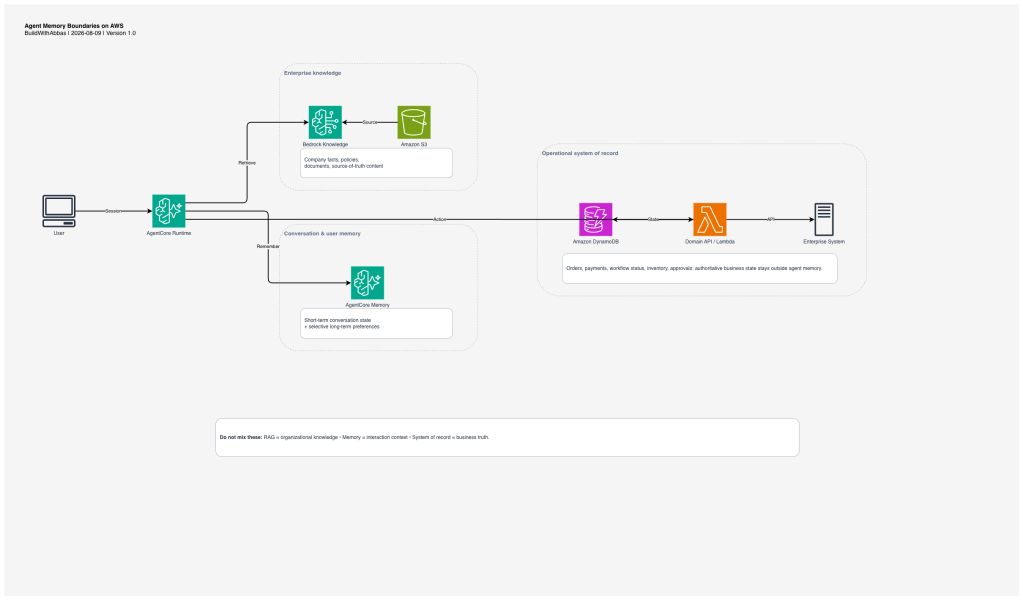This screenshot has height=600, width=1023.
Task: Select the User computer icon
Action: (59, 211)
